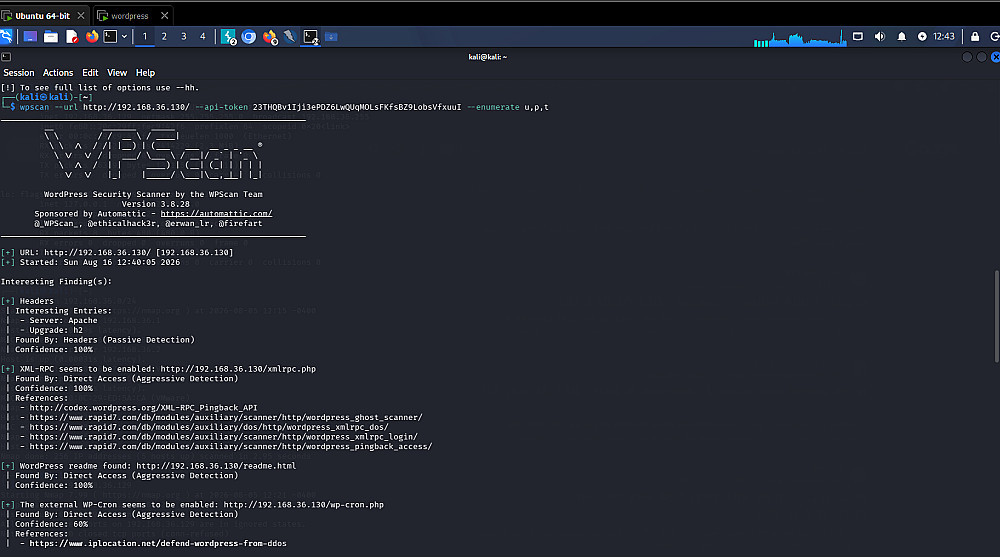Click the notifications bell icon
1000x557 pixels.
pyautogui.click(x=901, y=36)
